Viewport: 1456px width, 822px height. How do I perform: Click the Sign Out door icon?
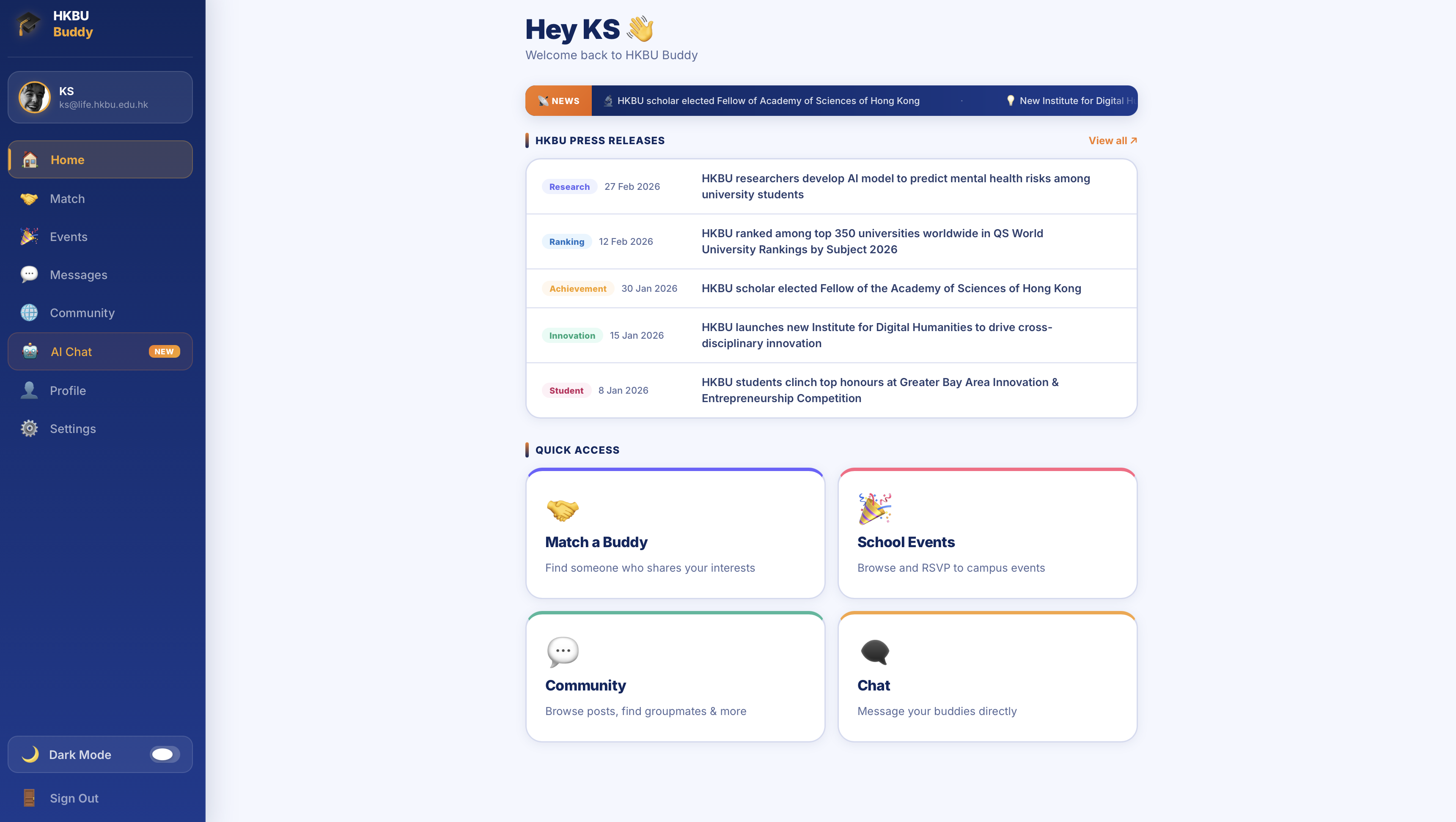point(29,798)
